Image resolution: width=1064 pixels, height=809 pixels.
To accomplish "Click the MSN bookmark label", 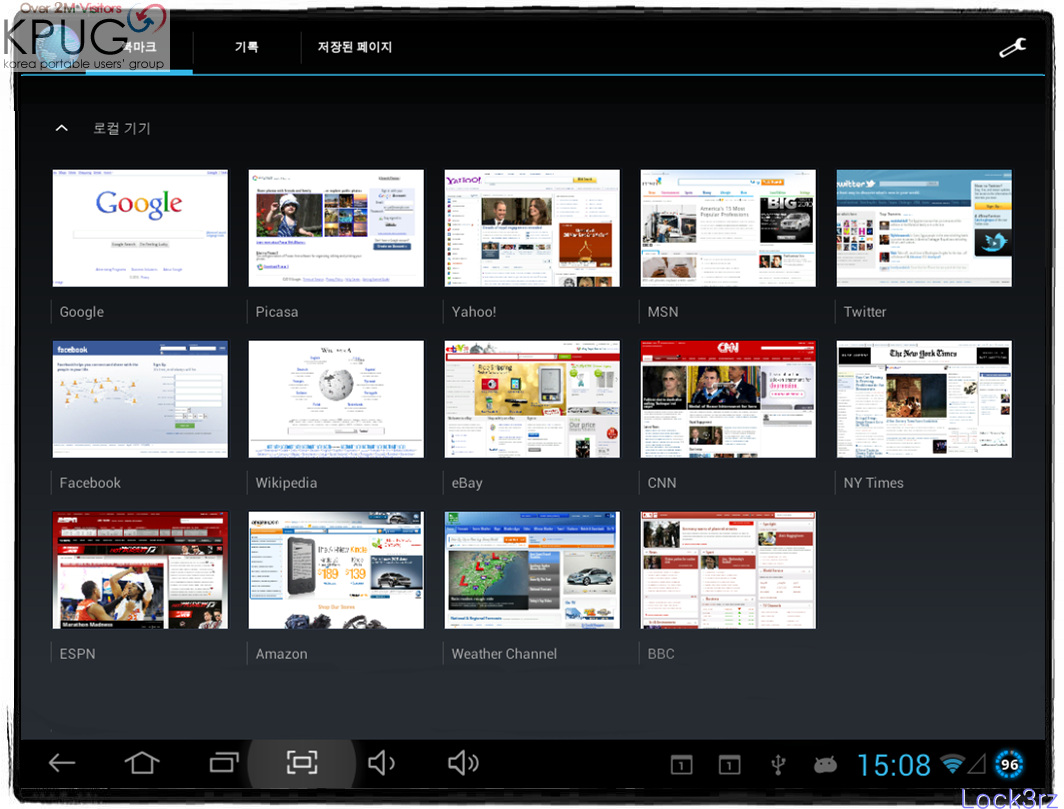I will click(663, 312).
